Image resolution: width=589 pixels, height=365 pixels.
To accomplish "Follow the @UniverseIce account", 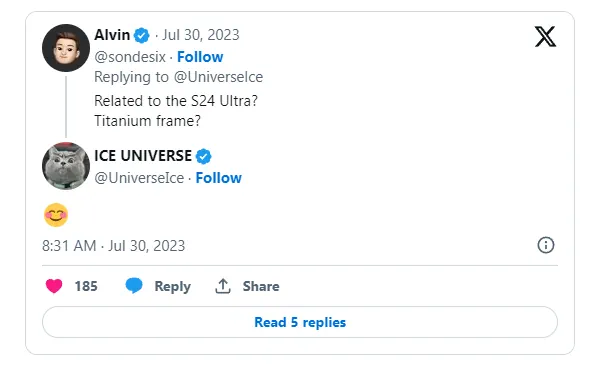I will [x=219, y=178].
